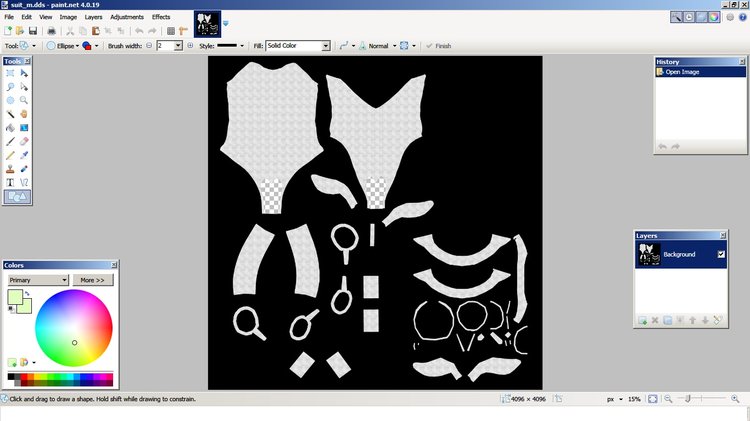Open the Effects menu
The width and height of the screenshot is (750, 421).
pos(161,17)
